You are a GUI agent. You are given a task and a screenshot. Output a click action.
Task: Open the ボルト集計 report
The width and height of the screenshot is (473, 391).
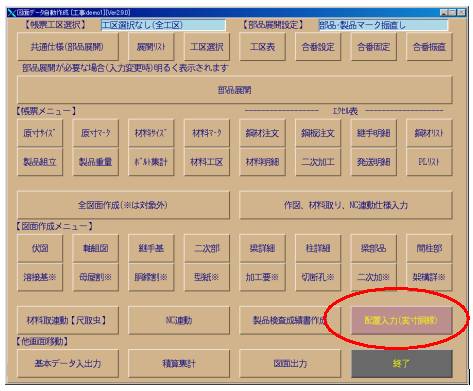point(151,162)
